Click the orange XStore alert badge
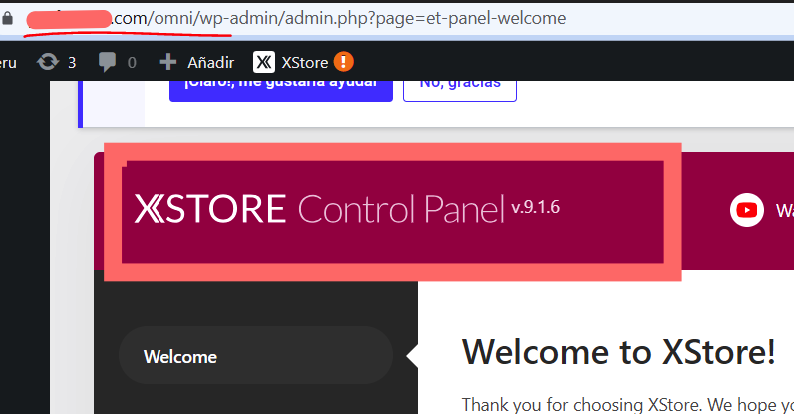The width and height of the screenshot is (794, 414). pyautogui.click(x=344, y=62)
